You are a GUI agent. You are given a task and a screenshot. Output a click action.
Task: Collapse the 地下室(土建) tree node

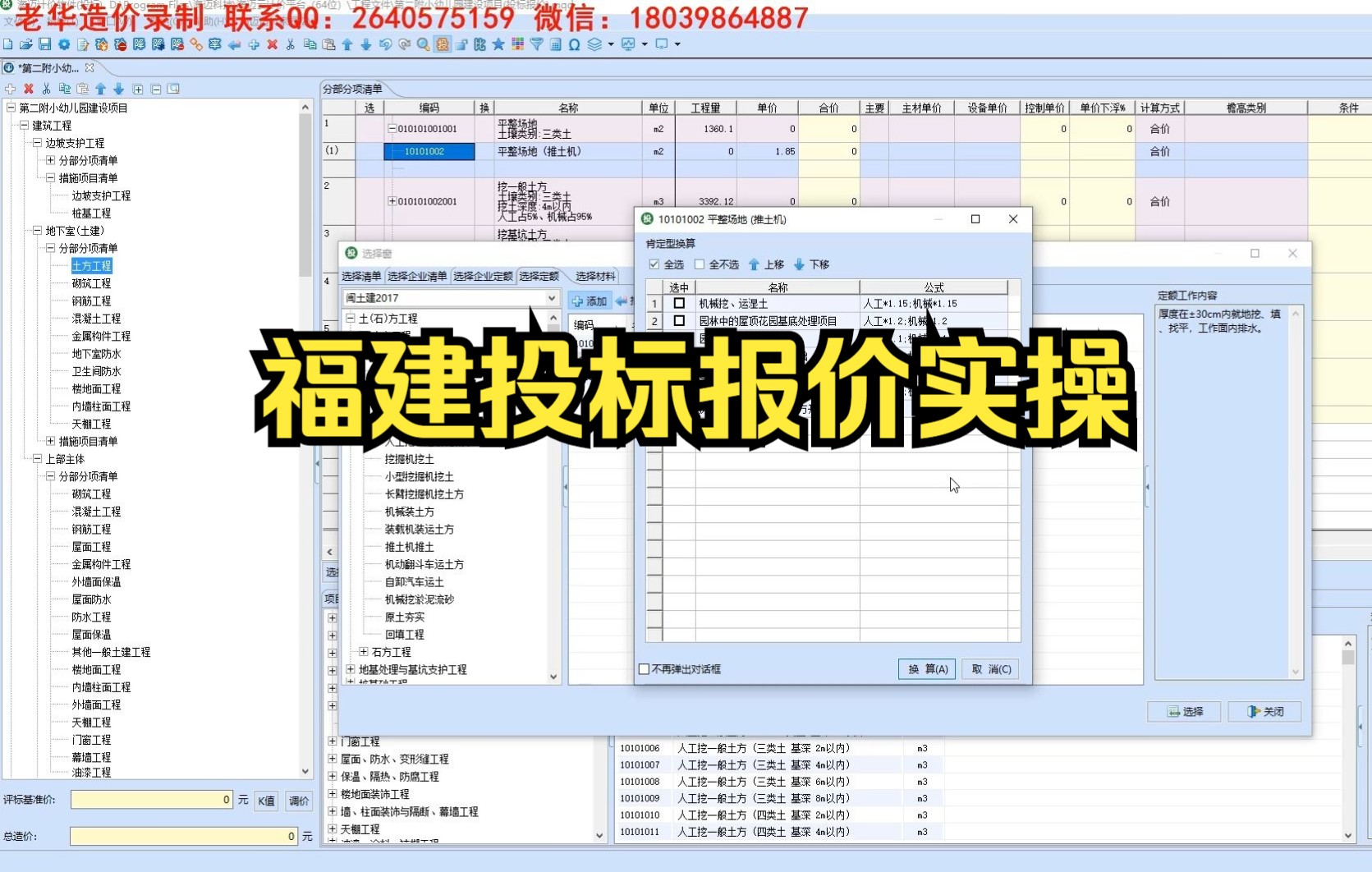click(x=37, y=231)
